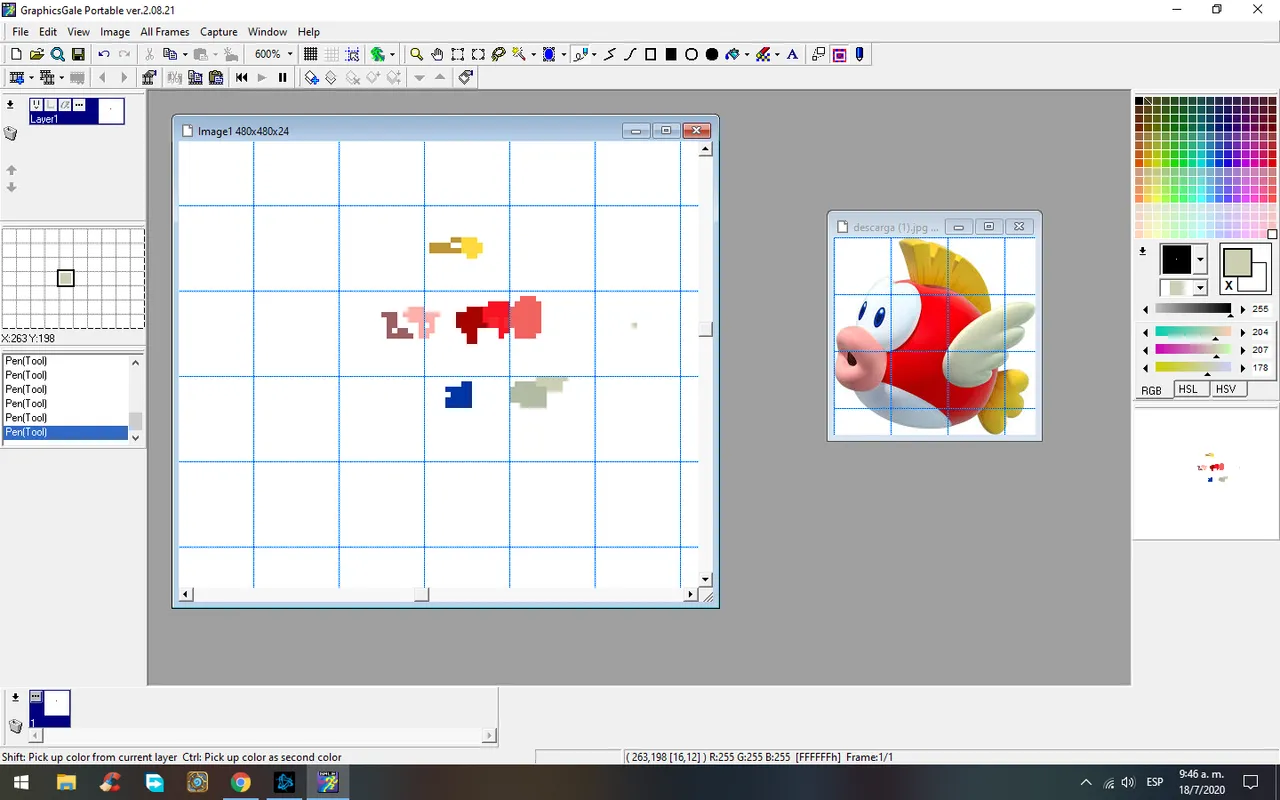
Task: Select the outlined rectangle tool
Action: [651, 54]
